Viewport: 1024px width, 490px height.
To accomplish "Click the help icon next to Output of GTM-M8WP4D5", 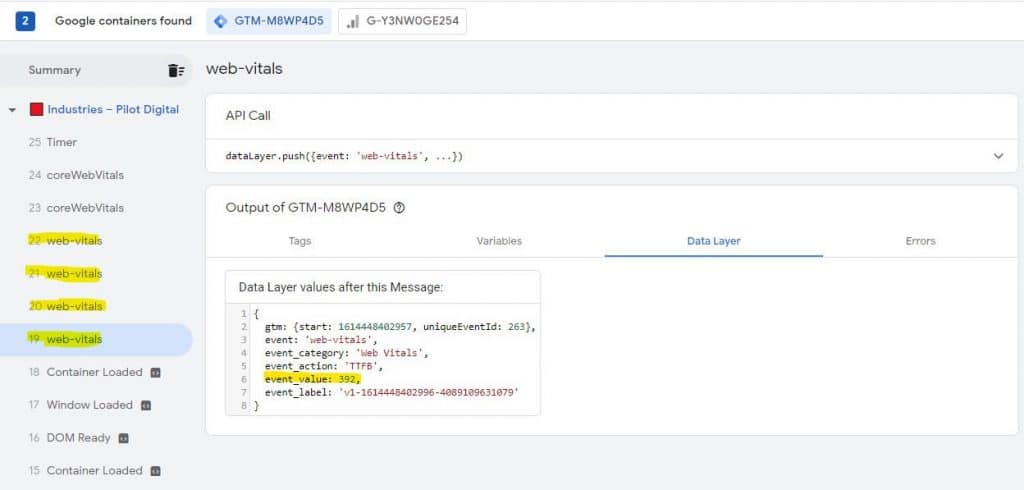I will coord(400,208).
